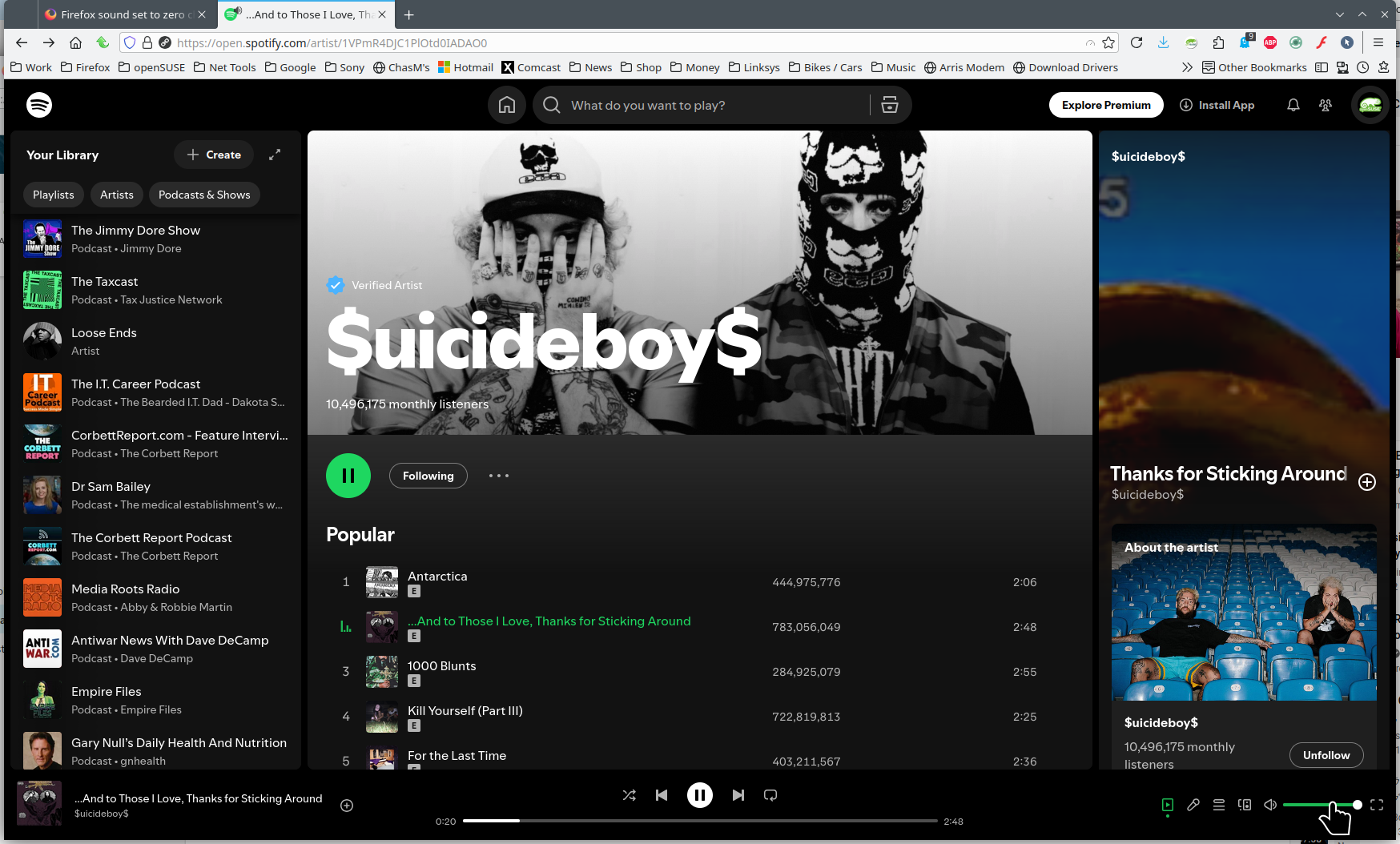Open Dr Sam Bailey podcast
Viewport: 1400px width, 844px height.
click(156, 495)
